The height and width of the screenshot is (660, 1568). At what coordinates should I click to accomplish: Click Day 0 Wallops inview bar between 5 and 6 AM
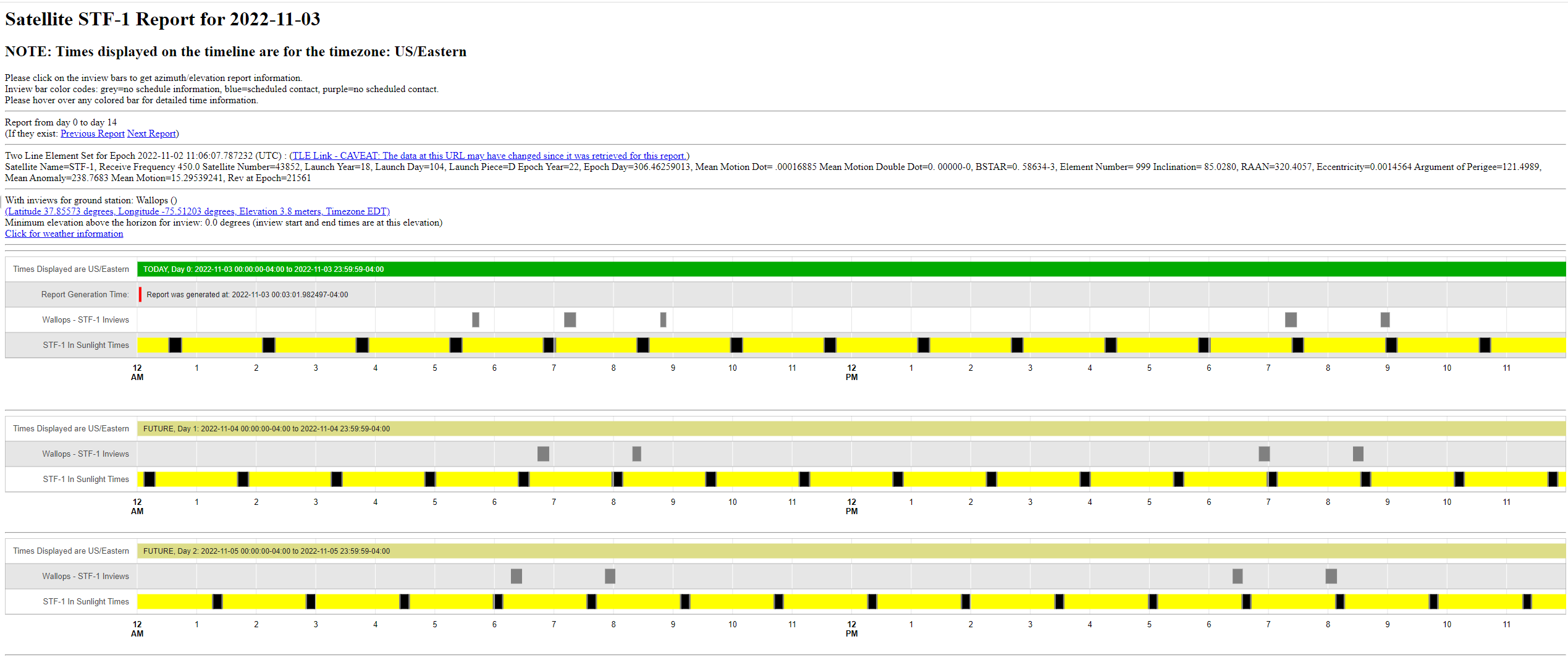[x=476, y=319]
